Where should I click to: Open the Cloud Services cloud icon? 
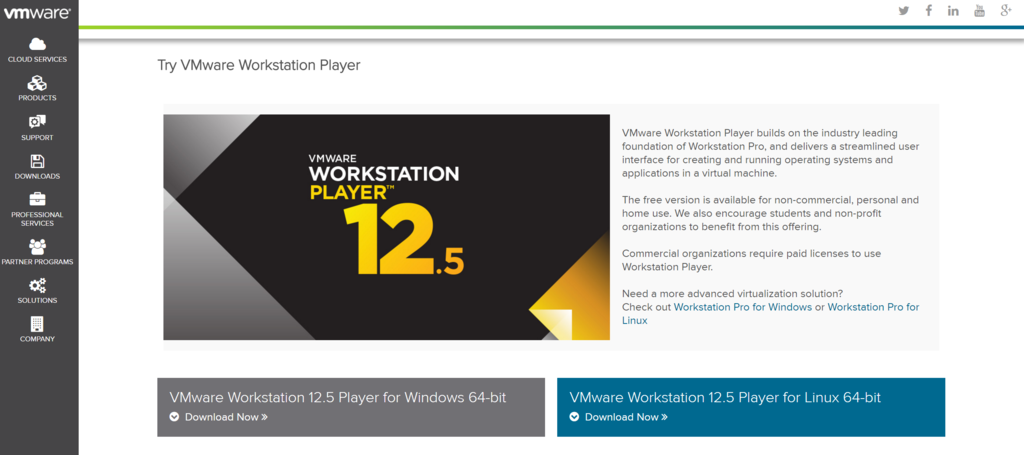click(x=37, y=44)
